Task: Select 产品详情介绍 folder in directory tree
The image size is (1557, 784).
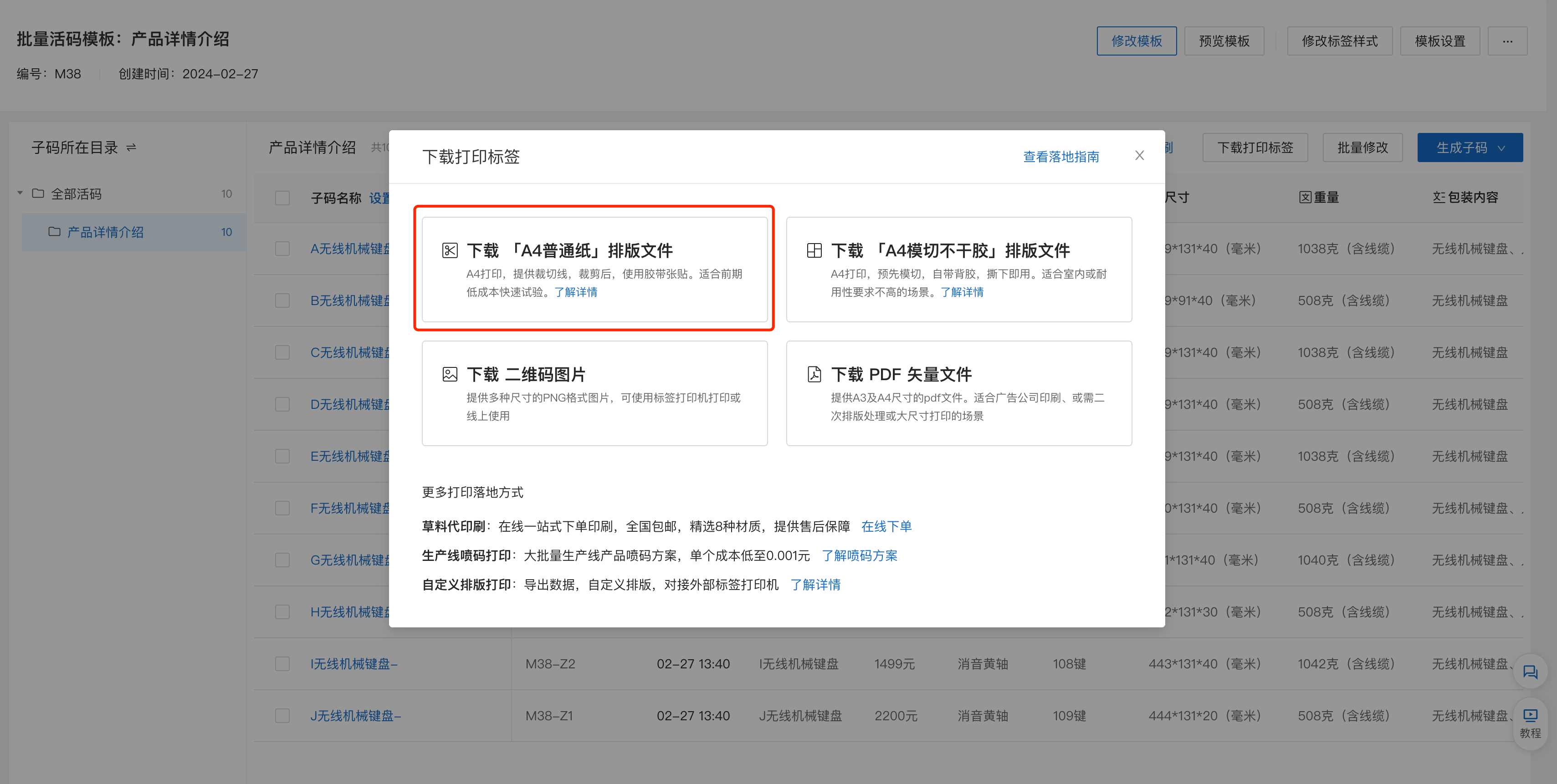Action: point(105,232)
